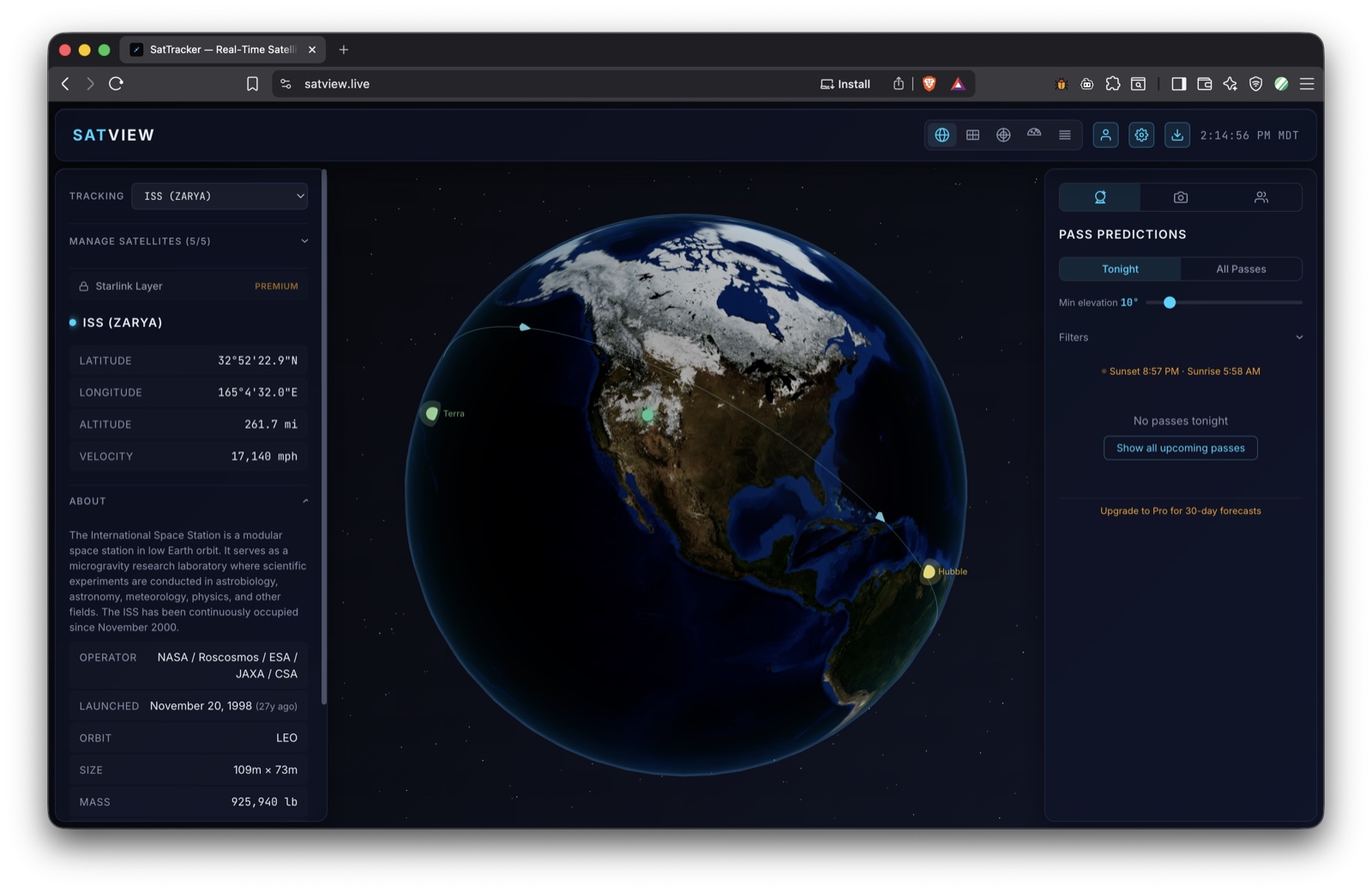Open the settings gear in SatView header
The width and height of the screenshot is (1372, 892).
[x=1141, y=135]
